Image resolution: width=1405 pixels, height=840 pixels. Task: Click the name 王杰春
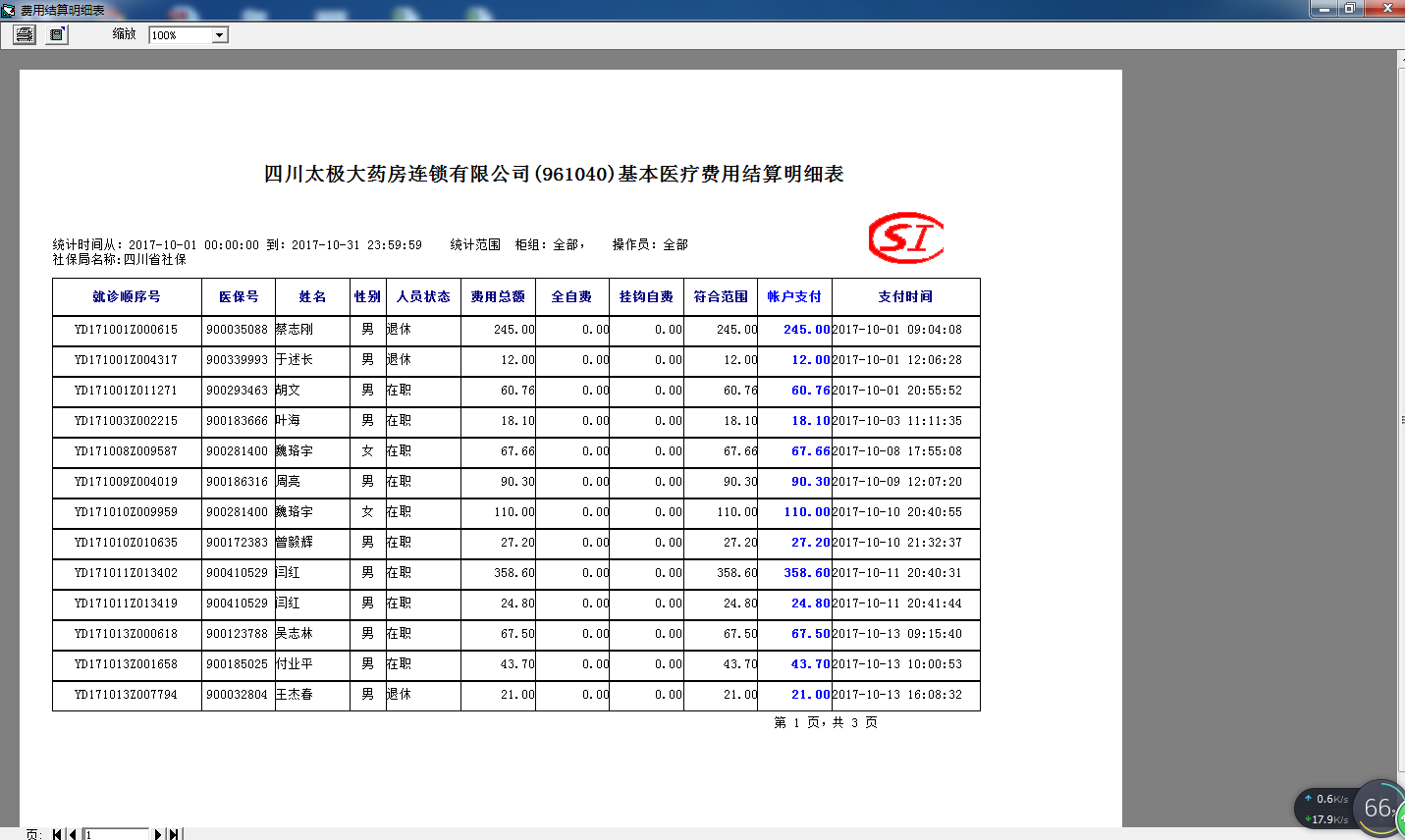coord(295,695)
